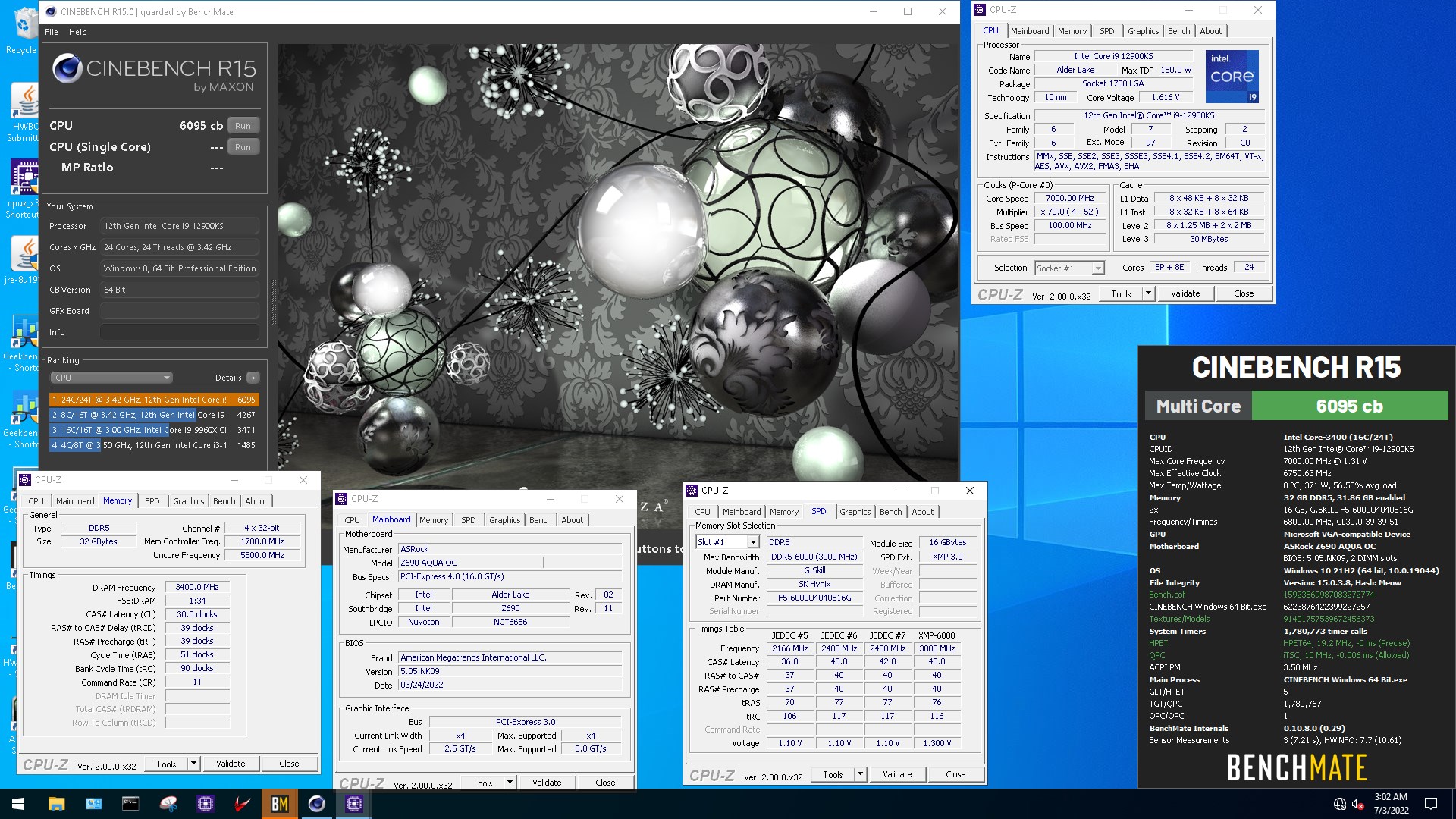Open File Explorer from the taskbar
1456x819 pixels.
tap(56, 804)
